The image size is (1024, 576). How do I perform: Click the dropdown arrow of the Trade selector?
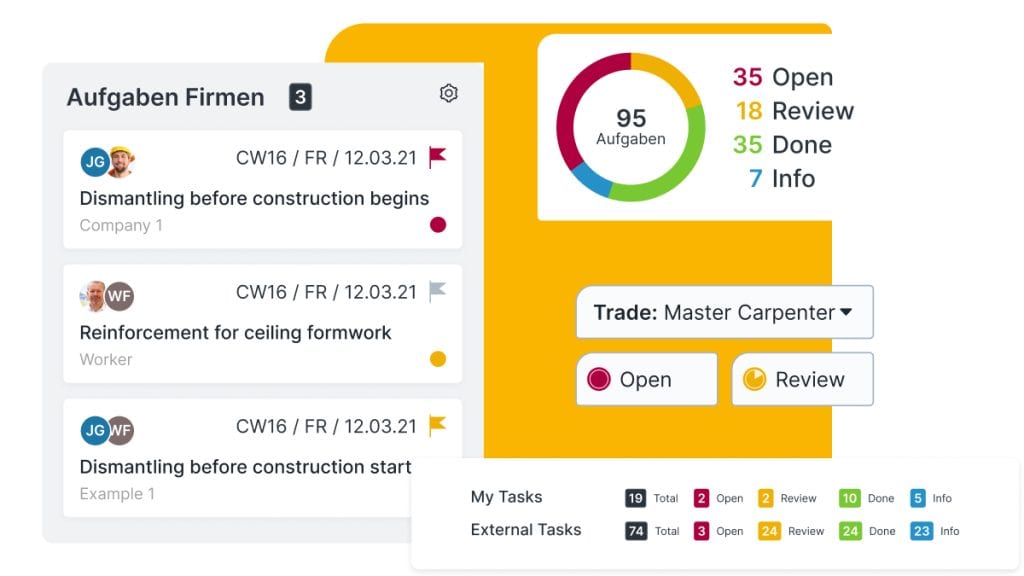click(846, 311)
